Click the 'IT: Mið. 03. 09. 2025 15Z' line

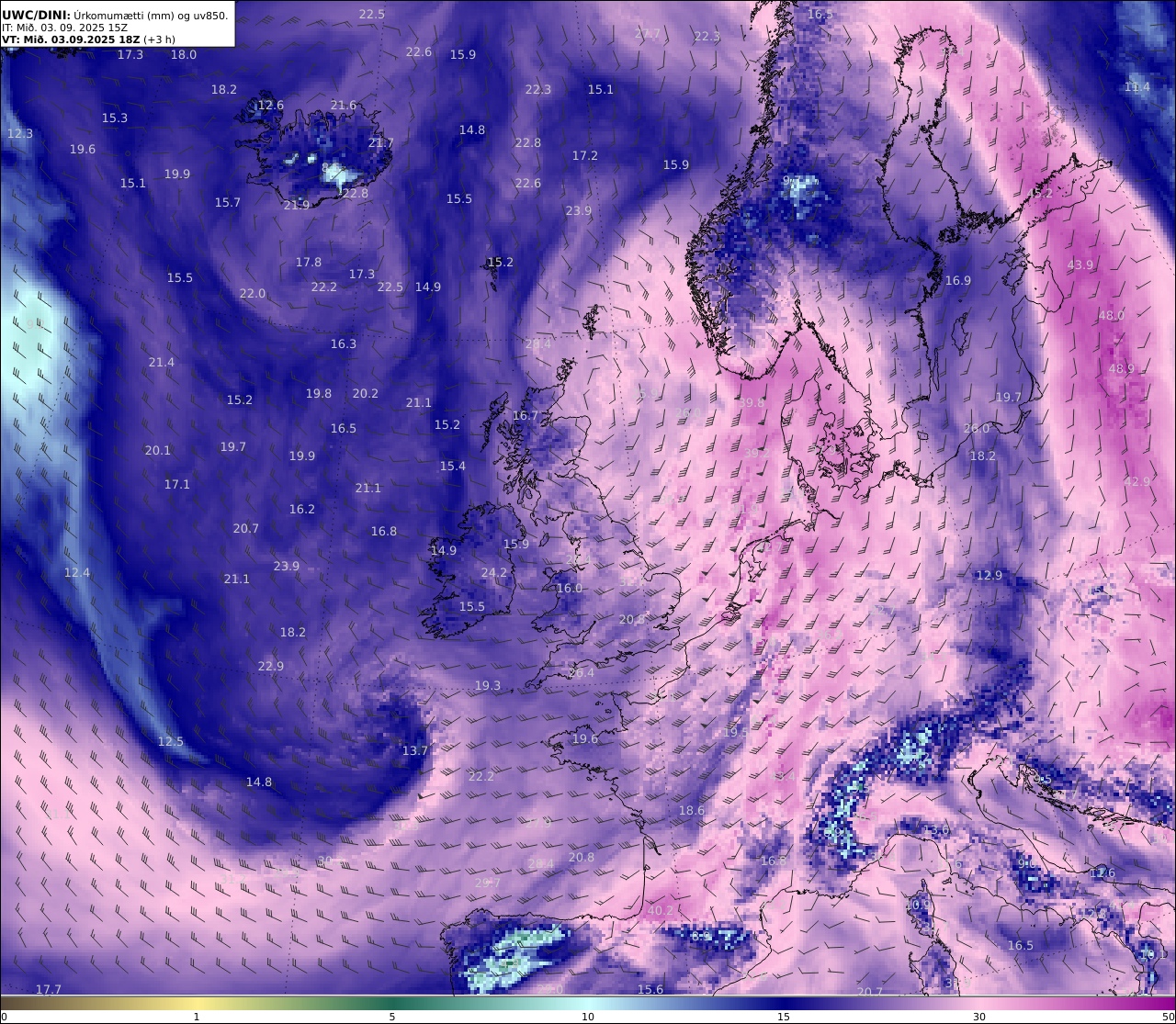pyautogui.click(x=64, y=28)
